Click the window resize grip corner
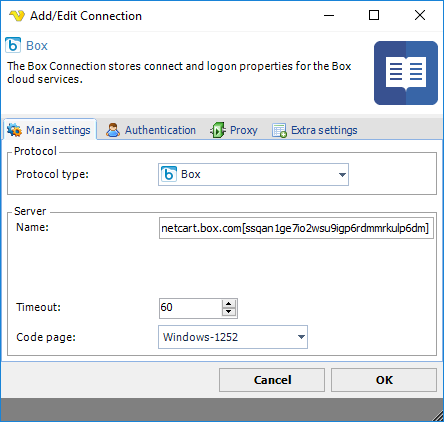Image resolution: width=444 pixels, height=422 pixels. [438, 416]
